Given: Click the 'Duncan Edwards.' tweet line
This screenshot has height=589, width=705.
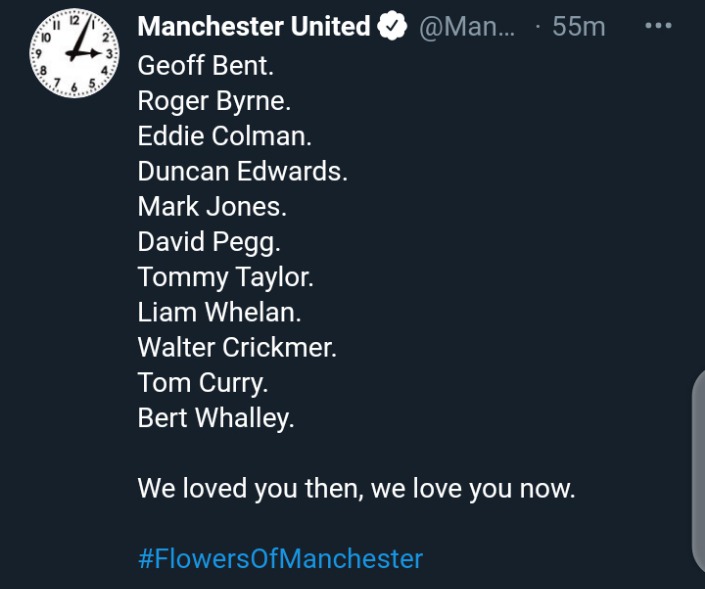Looking at the screenshot, I should 242,171.
